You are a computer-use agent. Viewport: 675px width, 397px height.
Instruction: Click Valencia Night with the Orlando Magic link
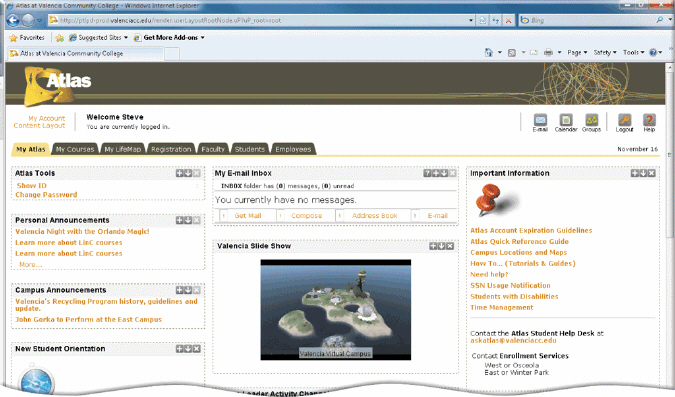82,231
